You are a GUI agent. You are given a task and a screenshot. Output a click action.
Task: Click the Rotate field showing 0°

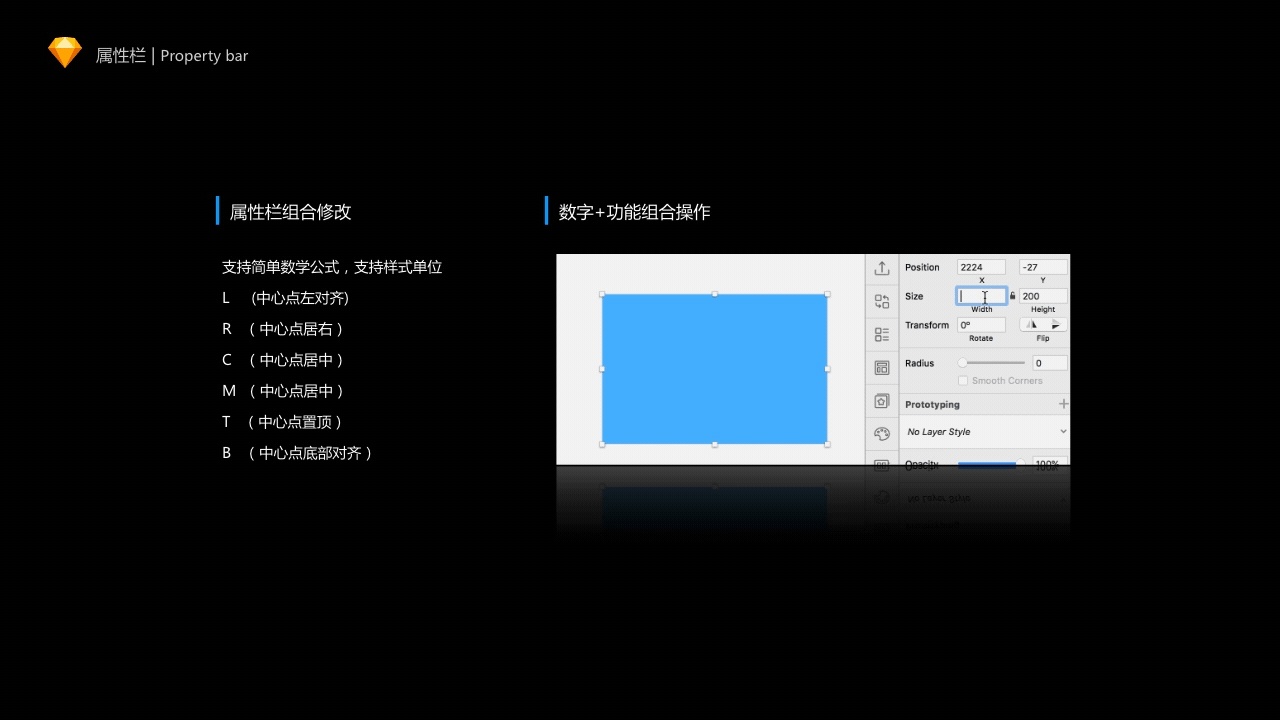(x=981, y=325)
